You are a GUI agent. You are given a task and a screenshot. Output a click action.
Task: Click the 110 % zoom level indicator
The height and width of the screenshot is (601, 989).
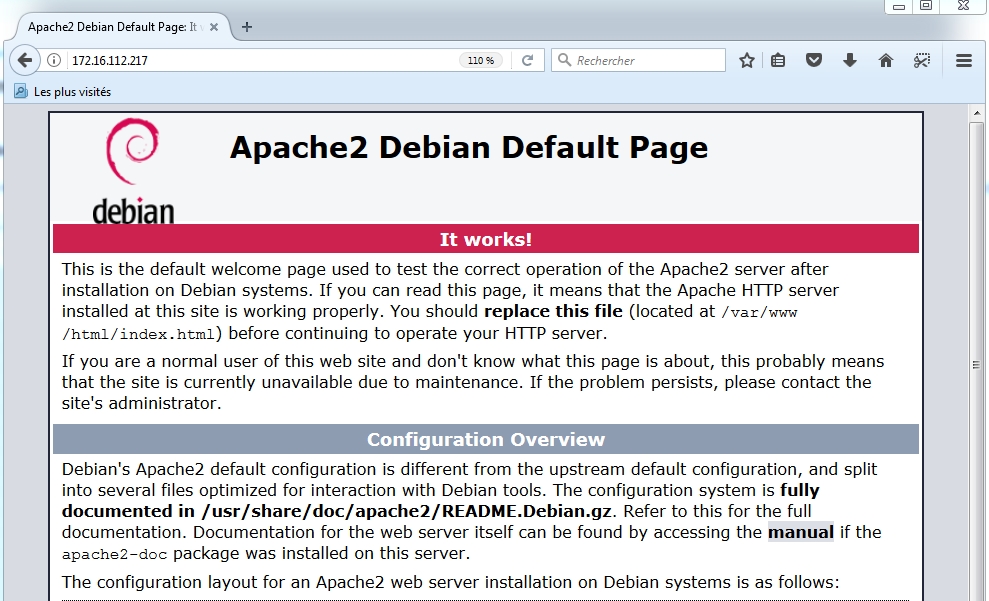tap(481, 61)
